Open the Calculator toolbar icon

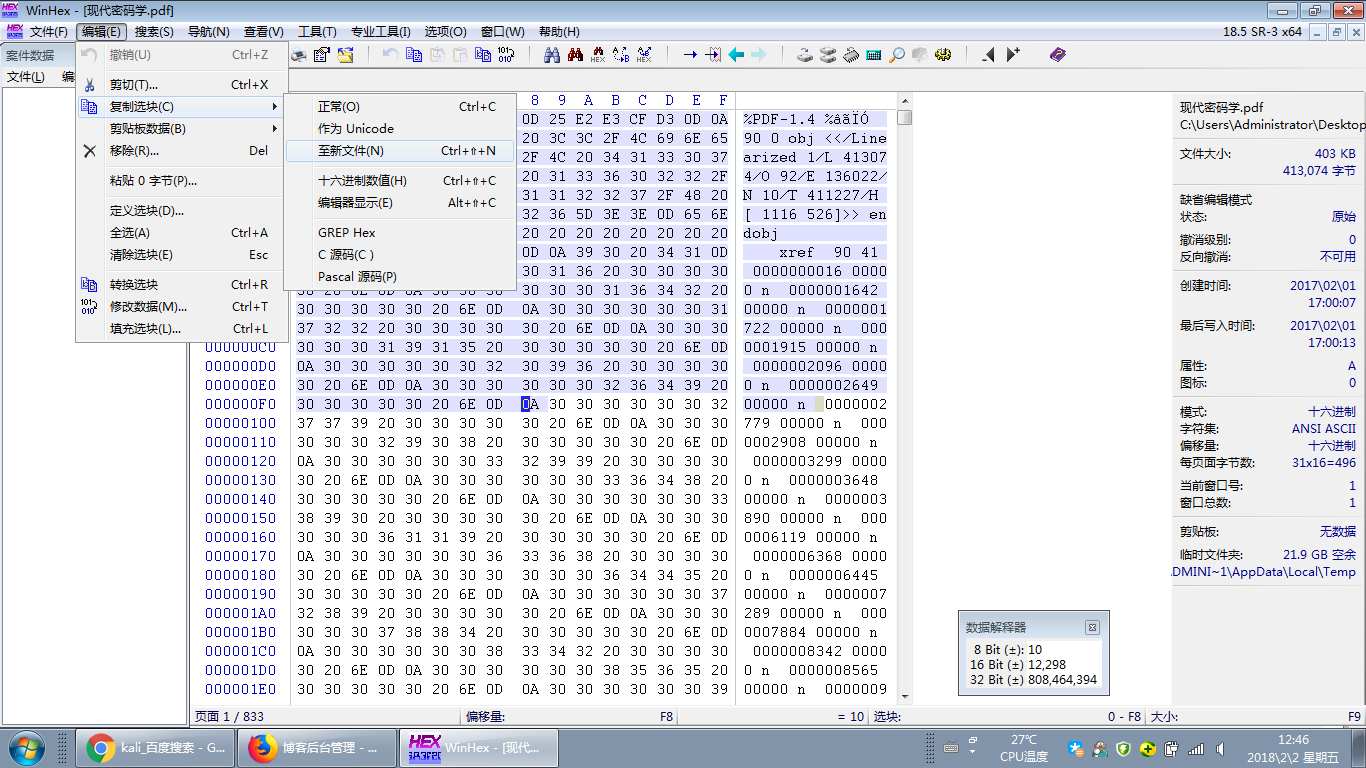pyautogui.click(x=874, y=55)
